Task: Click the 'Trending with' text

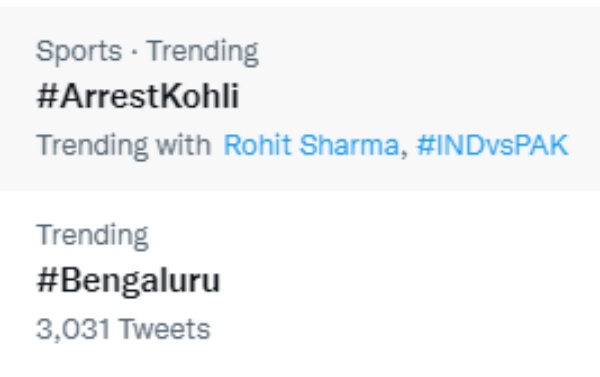Action: click(124, 146)
